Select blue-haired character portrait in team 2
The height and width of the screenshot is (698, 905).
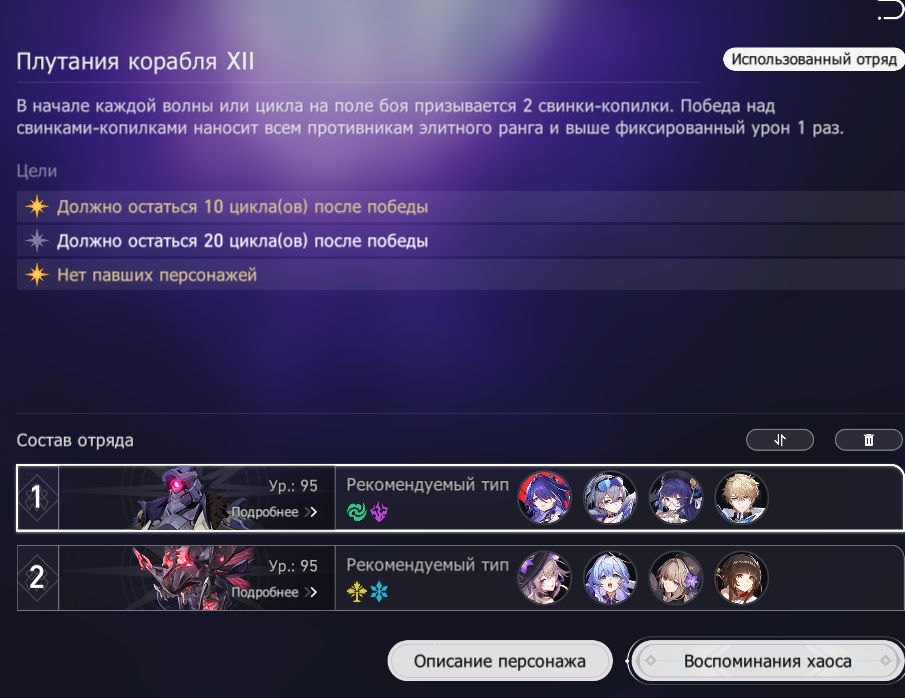[610, 577]
